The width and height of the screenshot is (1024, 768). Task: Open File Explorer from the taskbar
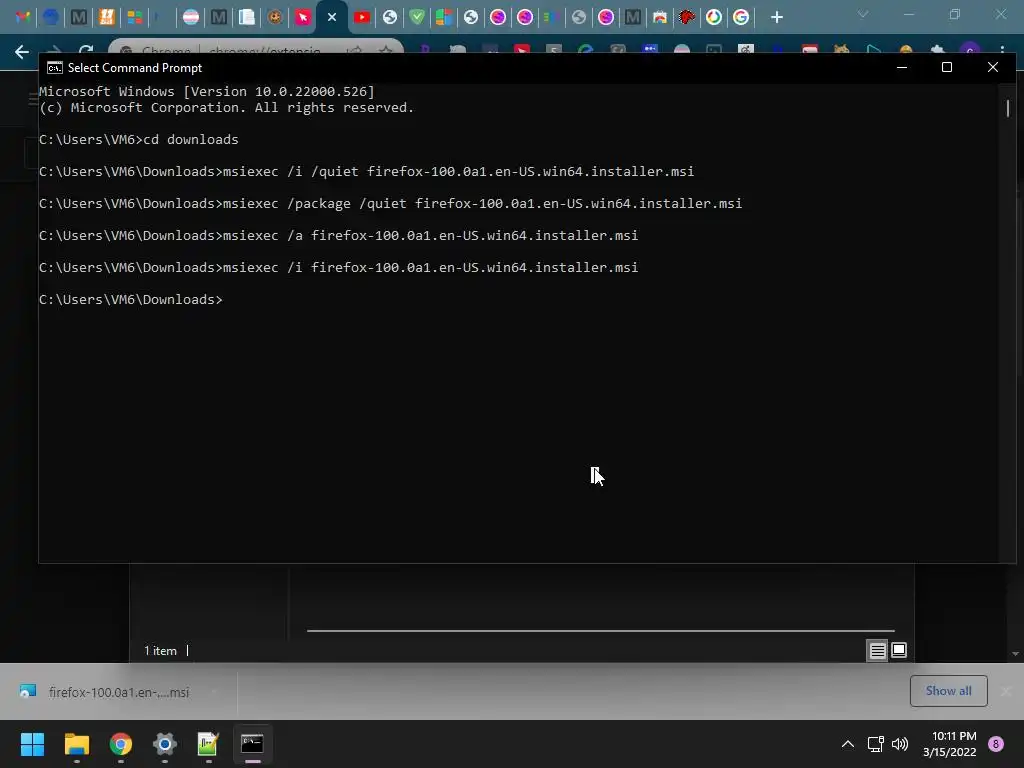(x=76, y=744)
